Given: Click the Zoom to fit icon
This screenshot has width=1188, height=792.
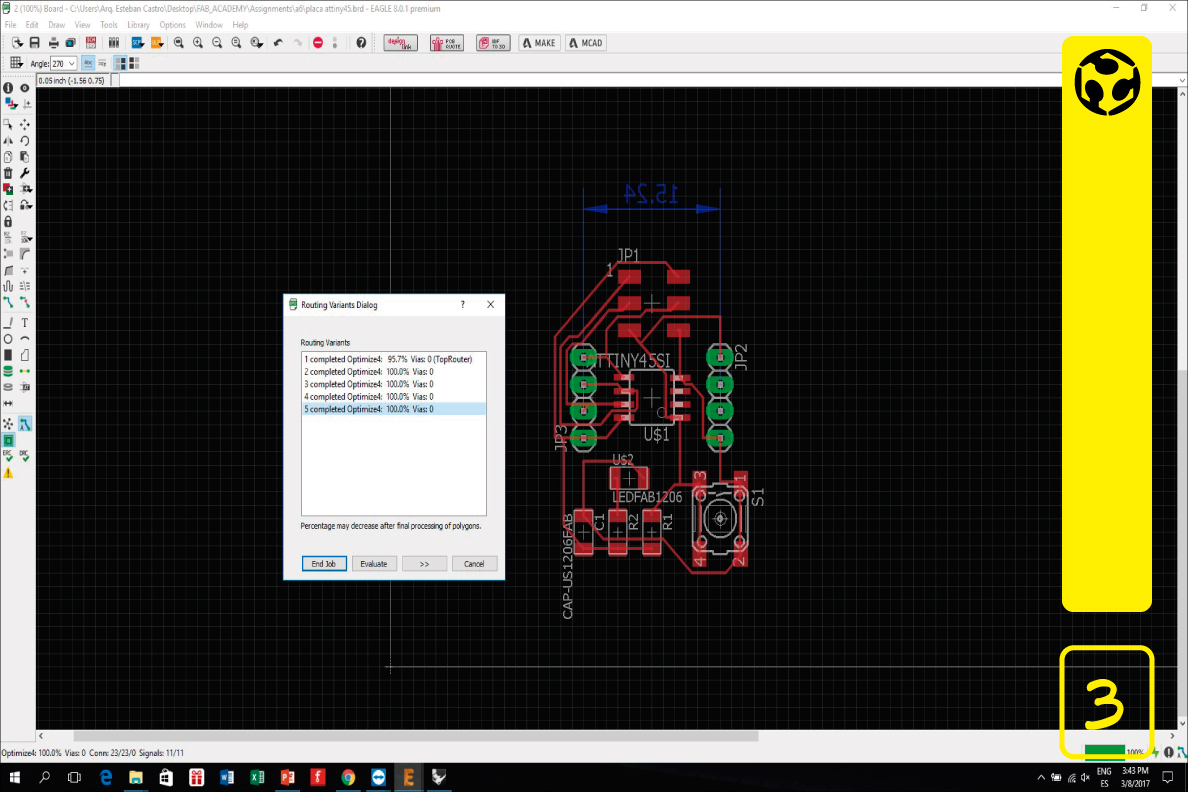Looking at the screenshot, I should [179, 43].
